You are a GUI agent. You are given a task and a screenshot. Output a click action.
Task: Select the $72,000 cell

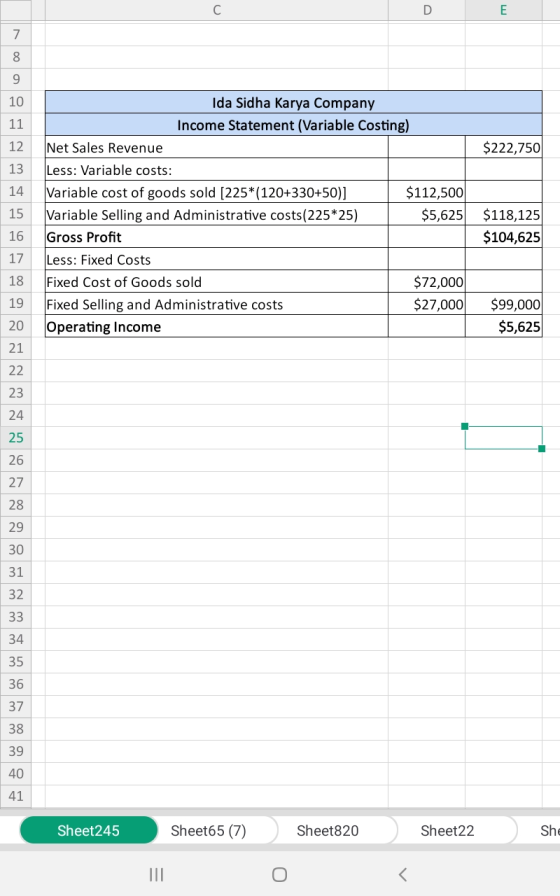[427, 282]
